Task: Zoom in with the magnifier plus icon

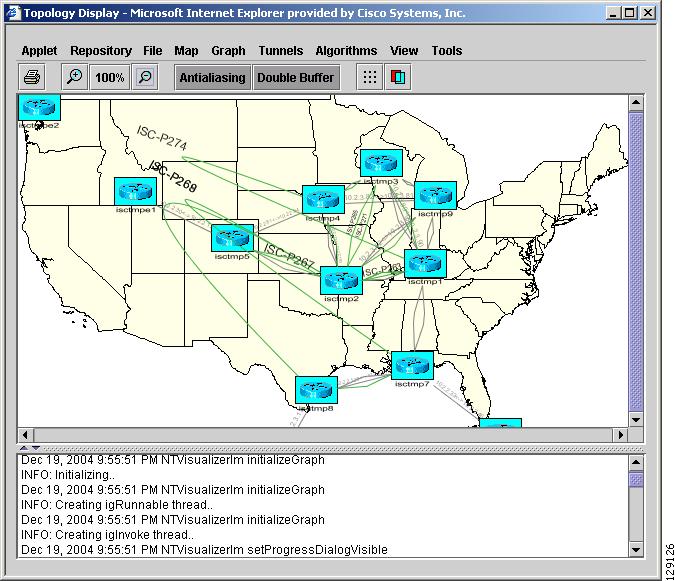Action: [x=74, y=77]
